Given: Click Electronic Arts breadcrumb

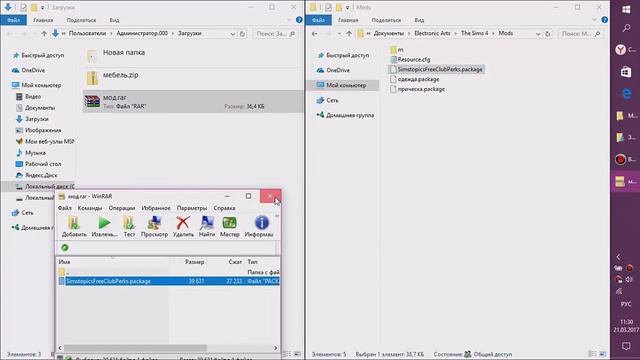Looking at the screenshot, I should (x=432, y=33).
